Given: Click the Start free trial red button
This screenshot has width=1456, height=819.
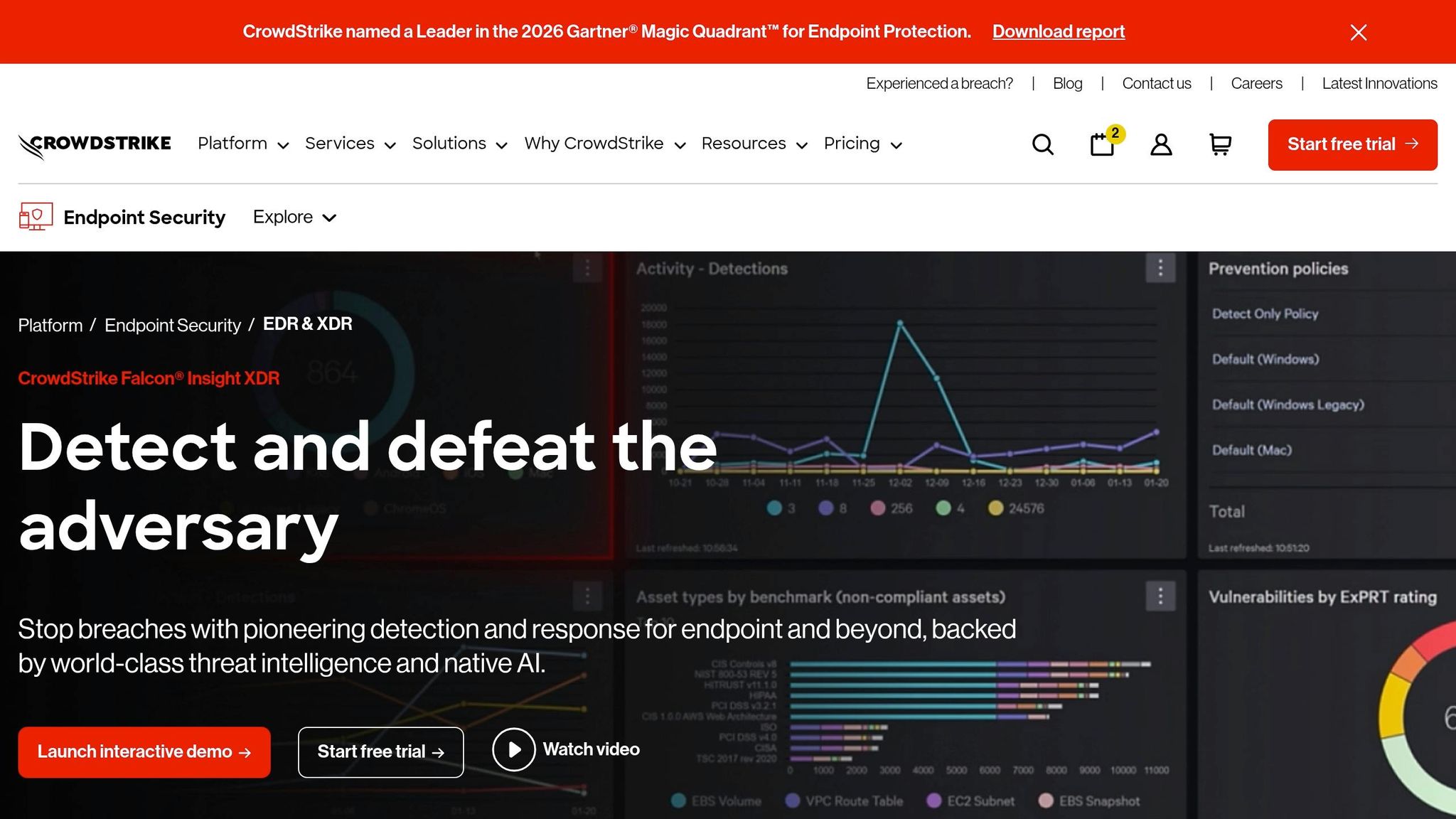Looking at the screenshot, I should click(1352, 144).
